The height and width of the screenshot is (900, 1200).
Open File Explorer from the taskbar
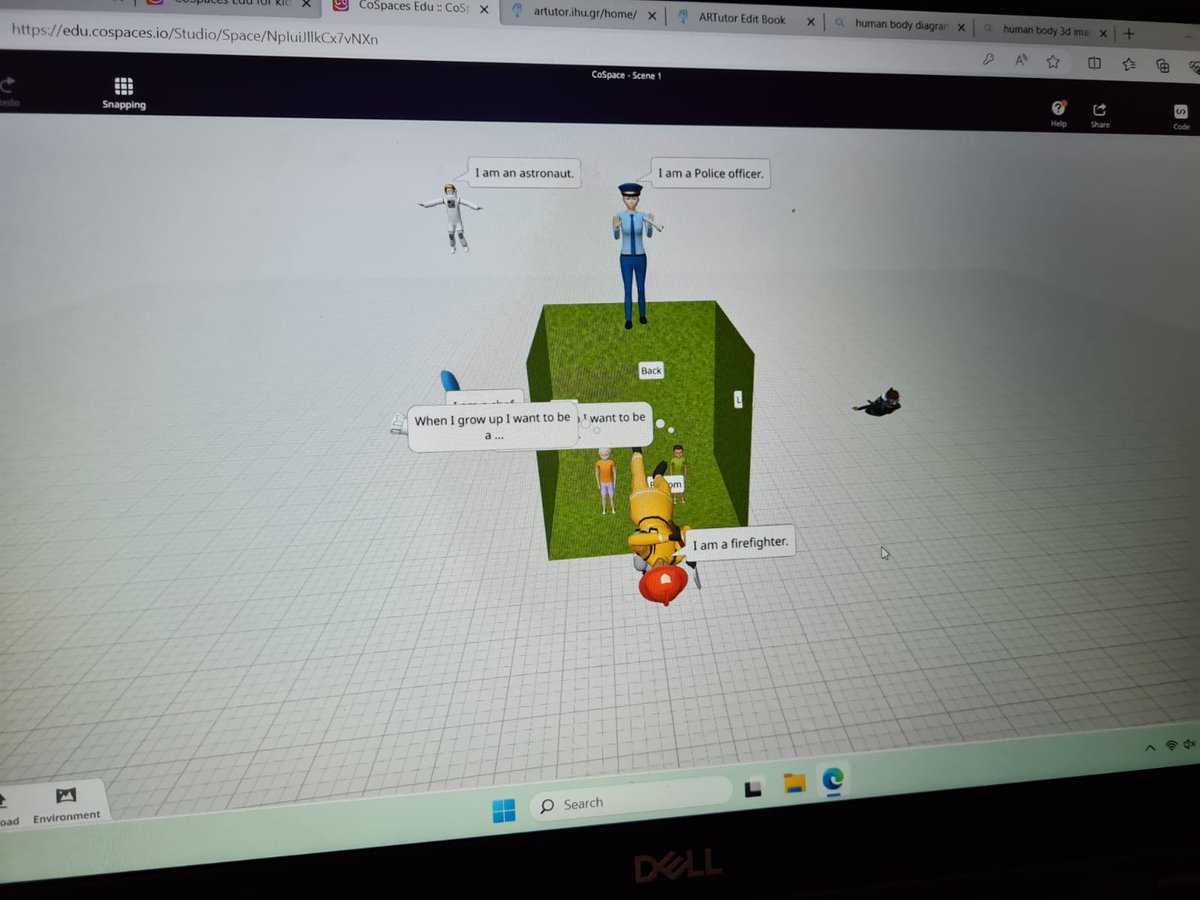(x=794, y=783)
